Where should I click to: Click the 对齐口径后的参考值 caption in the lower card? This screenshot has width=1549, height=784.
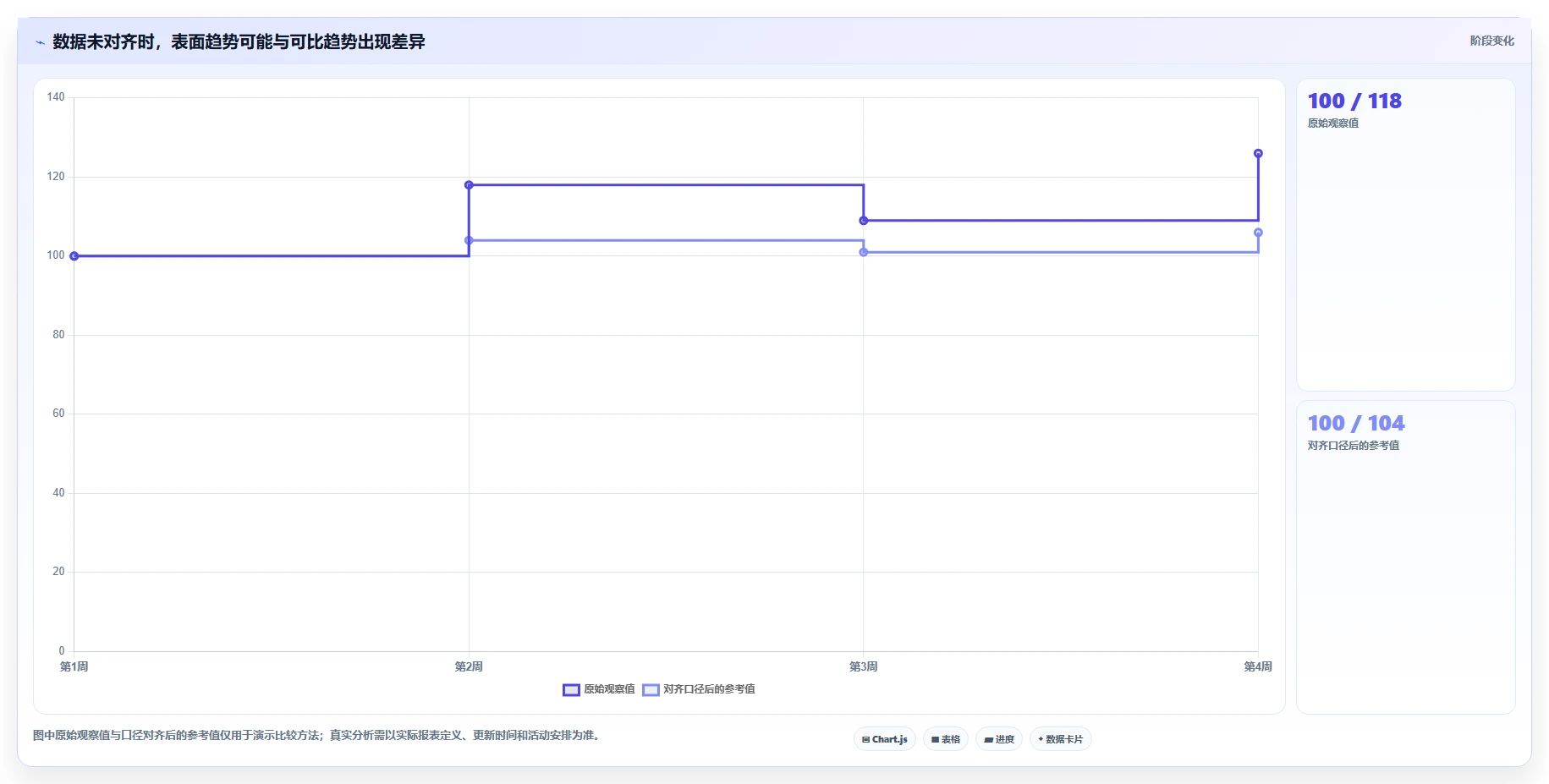pyautogui.click(x=1354, y=446)
